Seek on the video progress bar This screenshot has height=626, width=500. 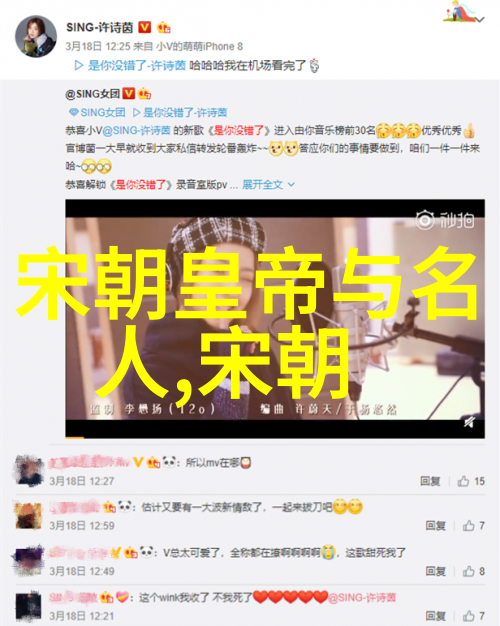tap(275, 438)
